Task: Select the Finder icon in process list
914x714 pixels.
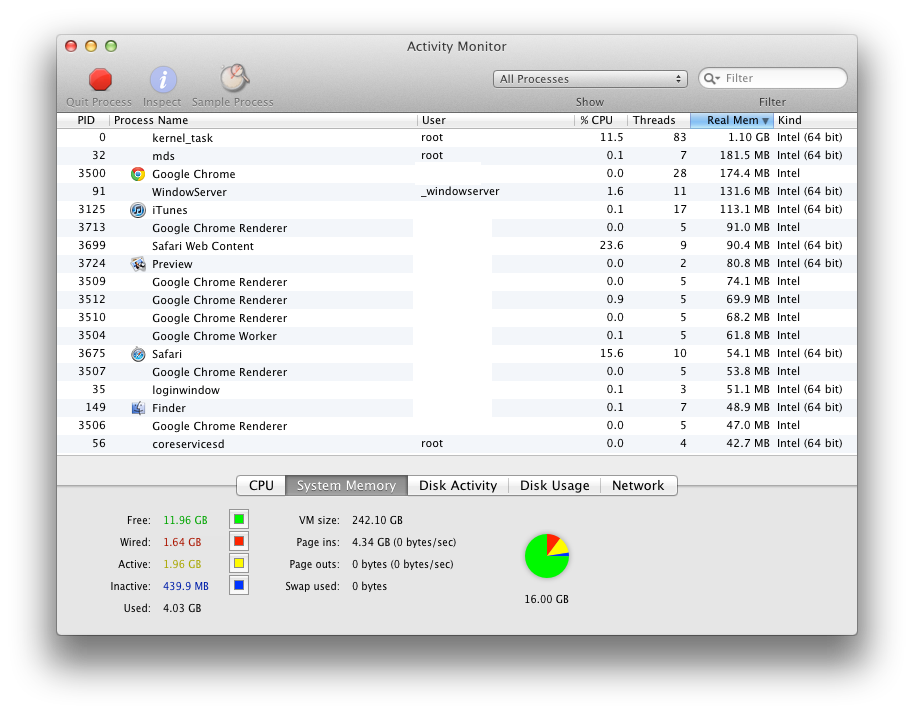Action: (x=138, y=408)
